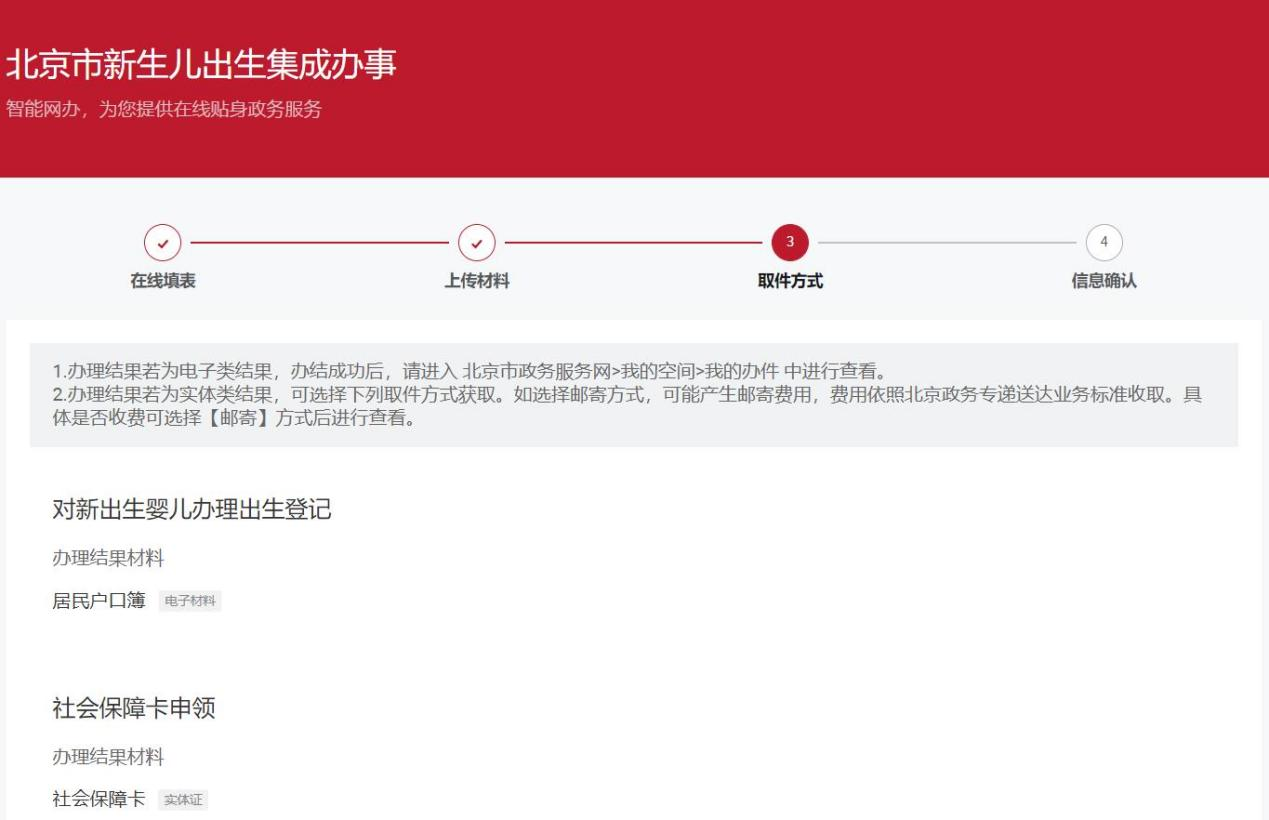Click the second notice line about 实体类结果
The width and height of the screenshot is (1269, 820).
pyautogui.click(x=626, y=394)
